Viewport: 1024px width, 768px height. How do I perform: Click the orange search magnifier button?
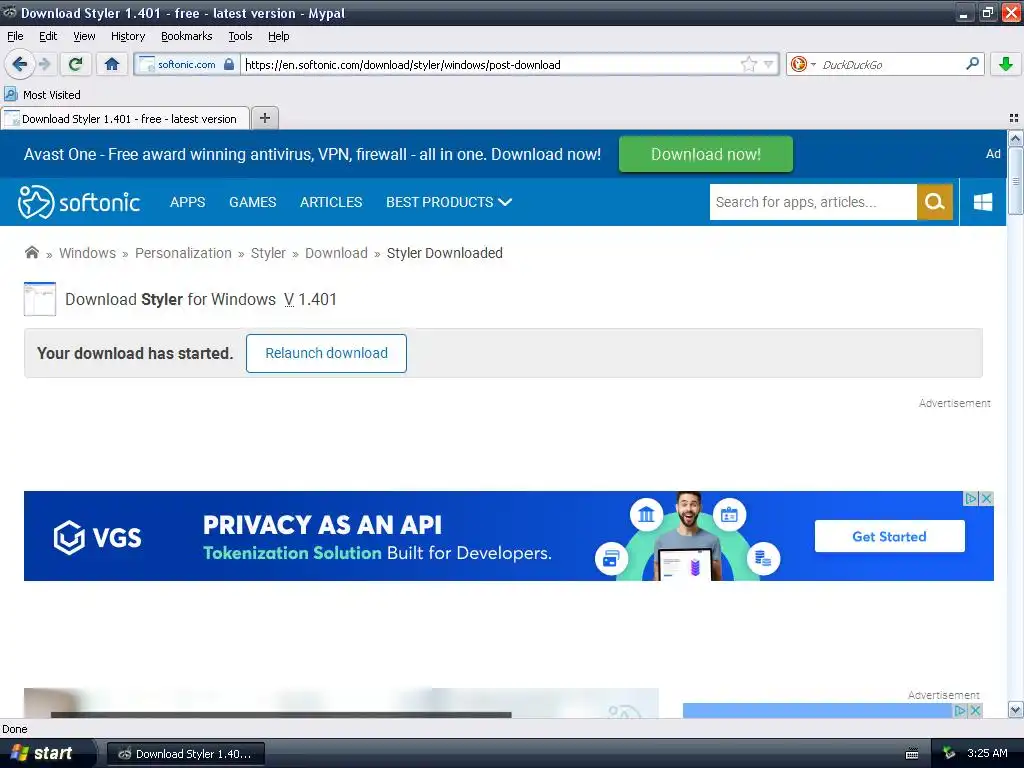point(935,202)
